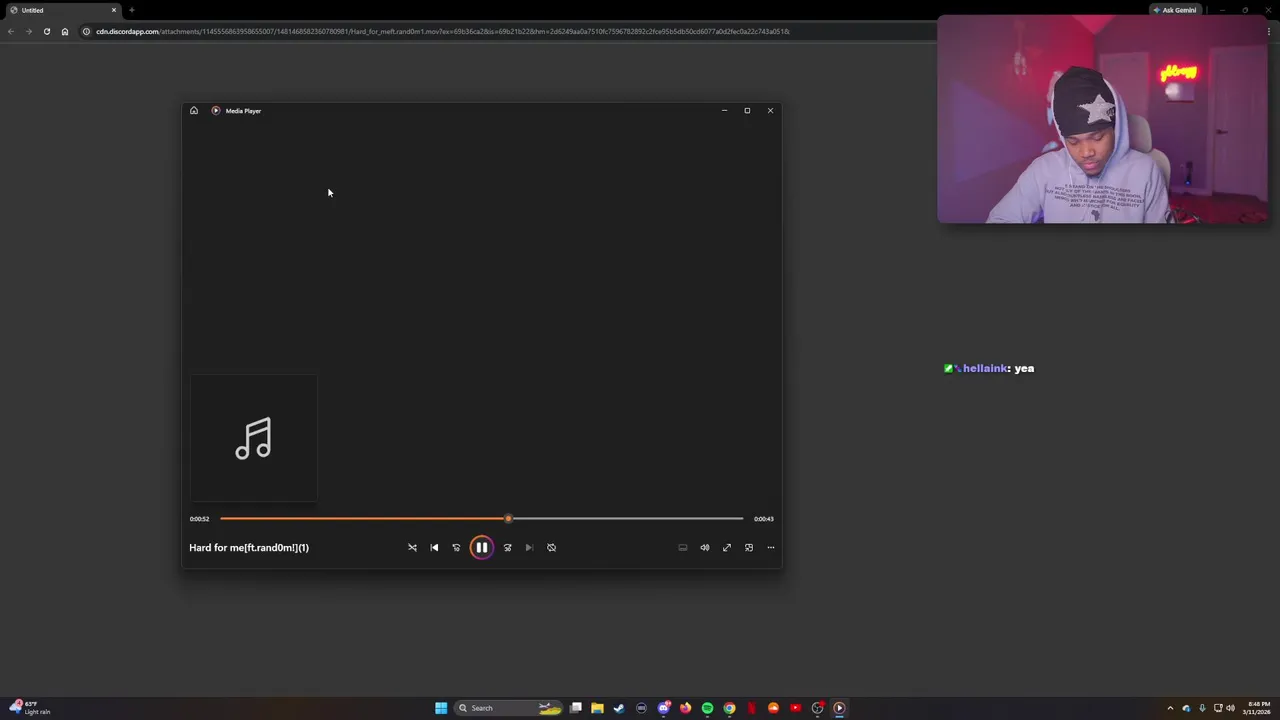Screen dimensions: 1280x720
Task: Click the Media Player taskbar icon
Action: 839,708
